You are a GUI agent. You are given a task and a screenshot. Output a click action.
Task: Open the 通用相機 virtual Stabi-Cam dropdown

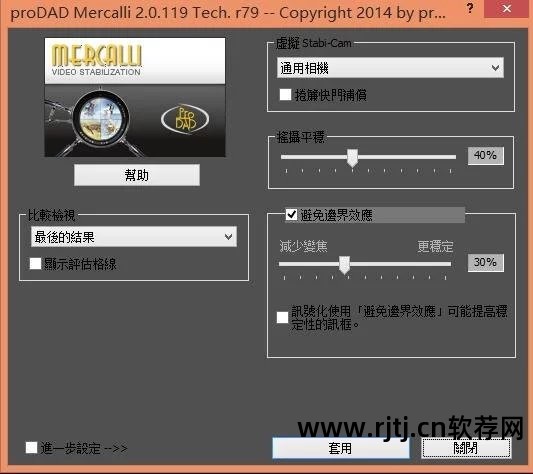point(390,68)
